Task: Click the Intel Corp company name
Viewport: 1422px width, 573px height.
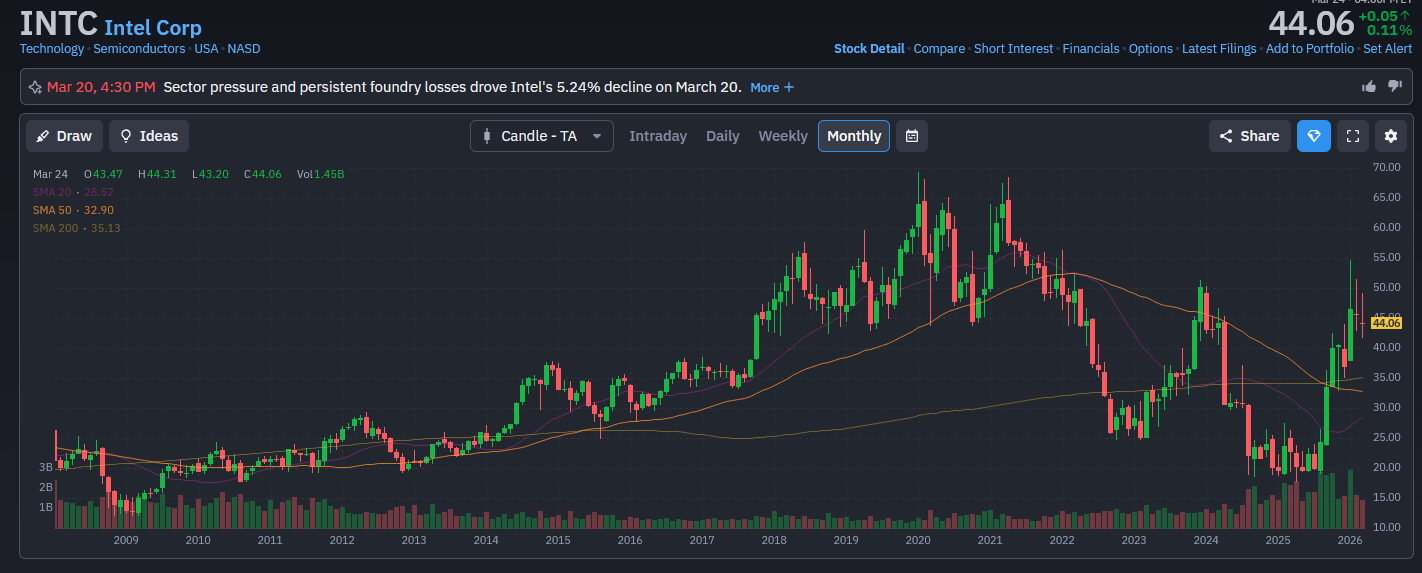Action: click(x=153, y=27)
